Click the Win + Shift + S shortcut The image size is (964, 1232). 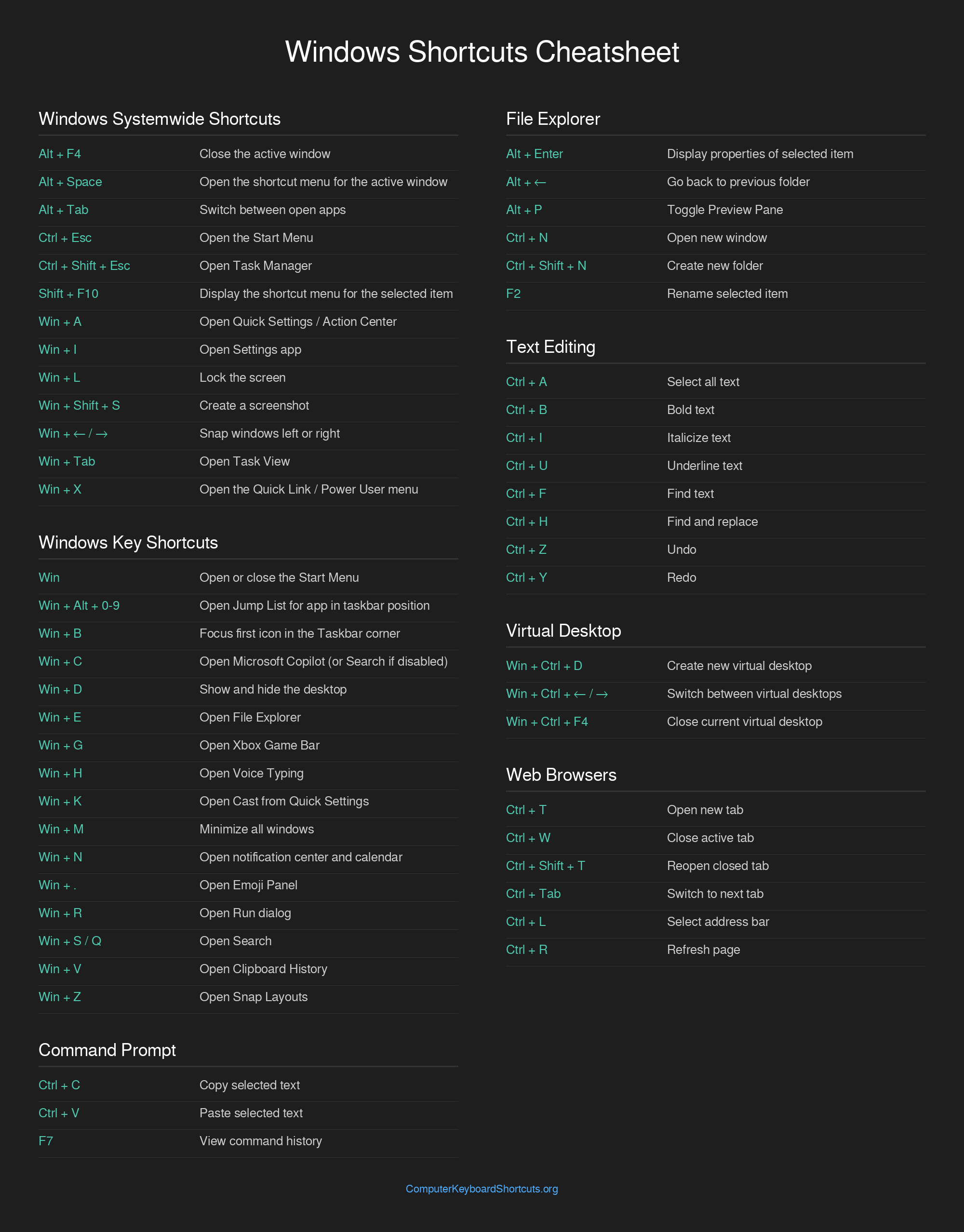tap(79, 406)
